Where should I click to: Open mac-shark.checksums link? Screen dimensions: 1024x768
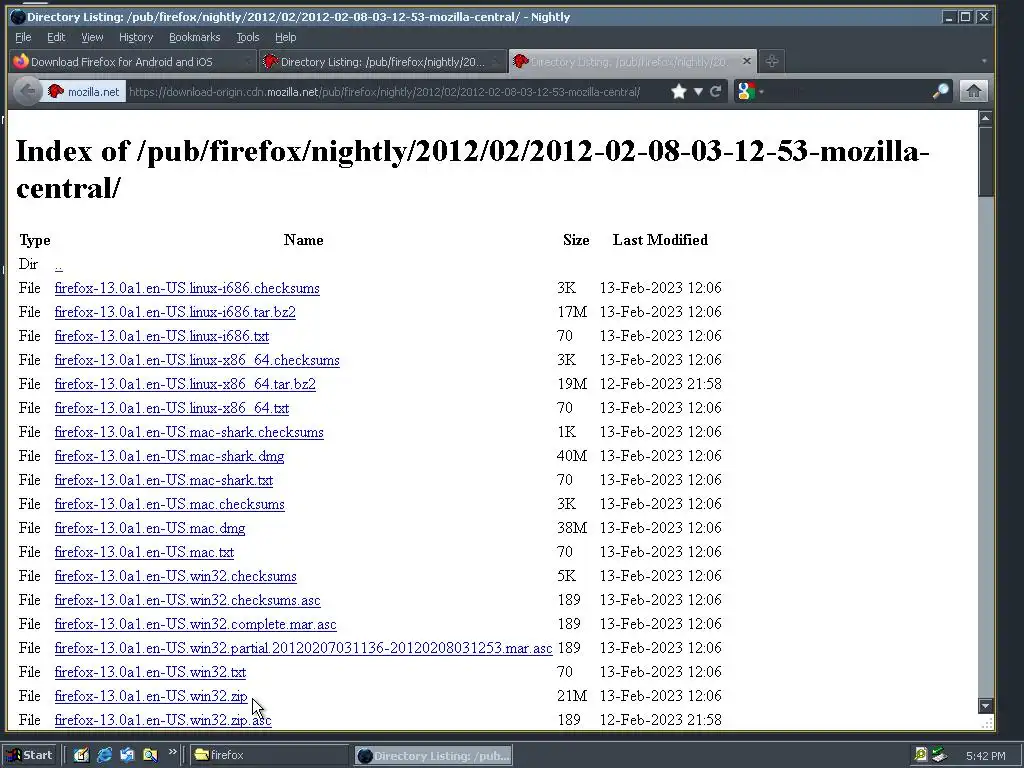click(x=189, y=432)
